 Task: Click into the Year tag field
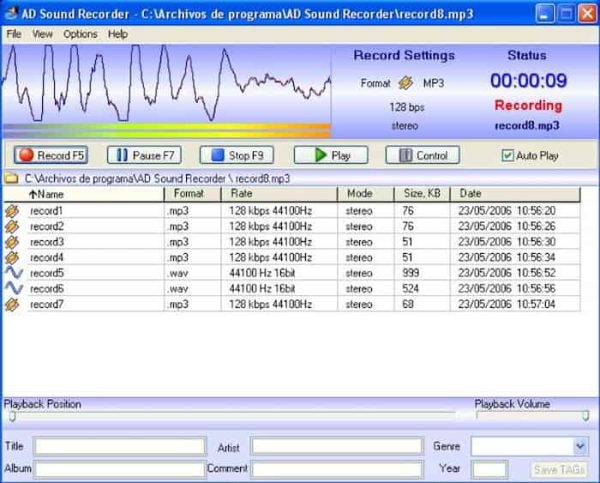tap(489, 469)
